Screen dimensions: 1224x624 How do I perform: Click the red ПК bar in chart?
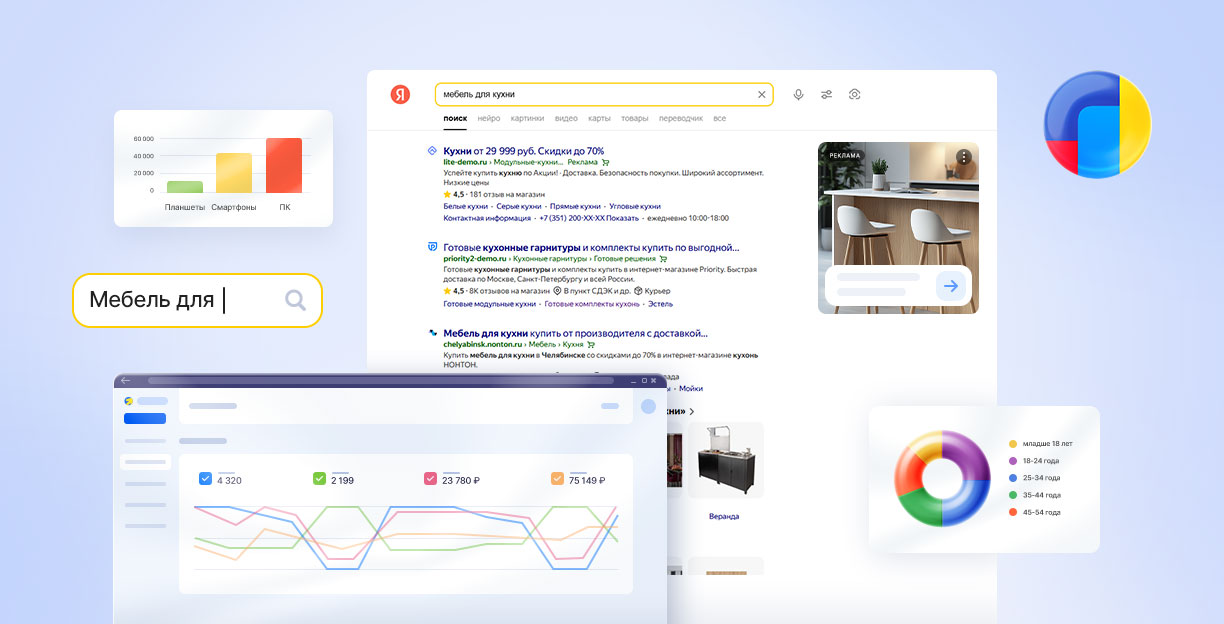[x=284, y=166]
